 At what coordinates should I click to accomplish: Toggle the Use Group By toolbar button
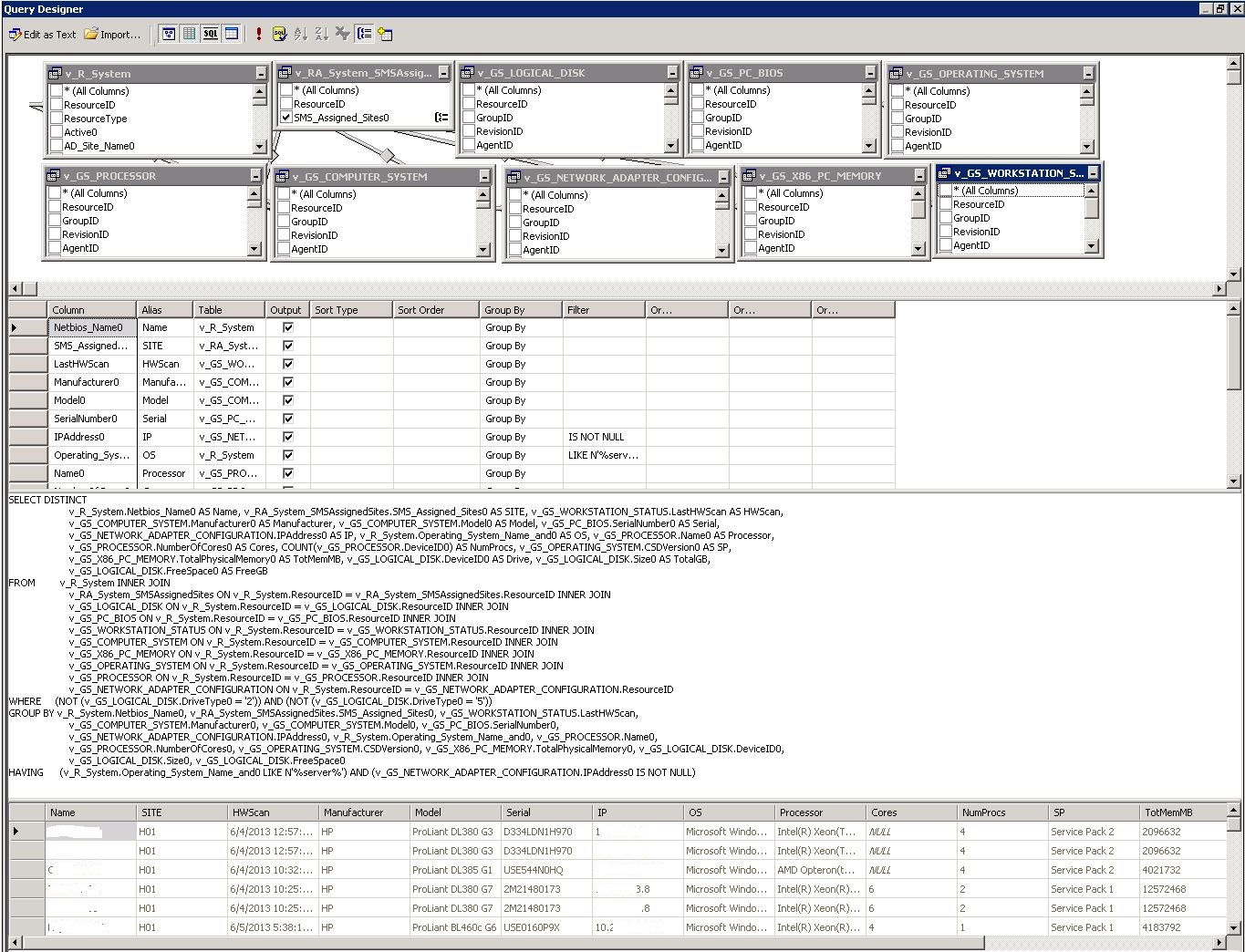(x=364, y=34)
